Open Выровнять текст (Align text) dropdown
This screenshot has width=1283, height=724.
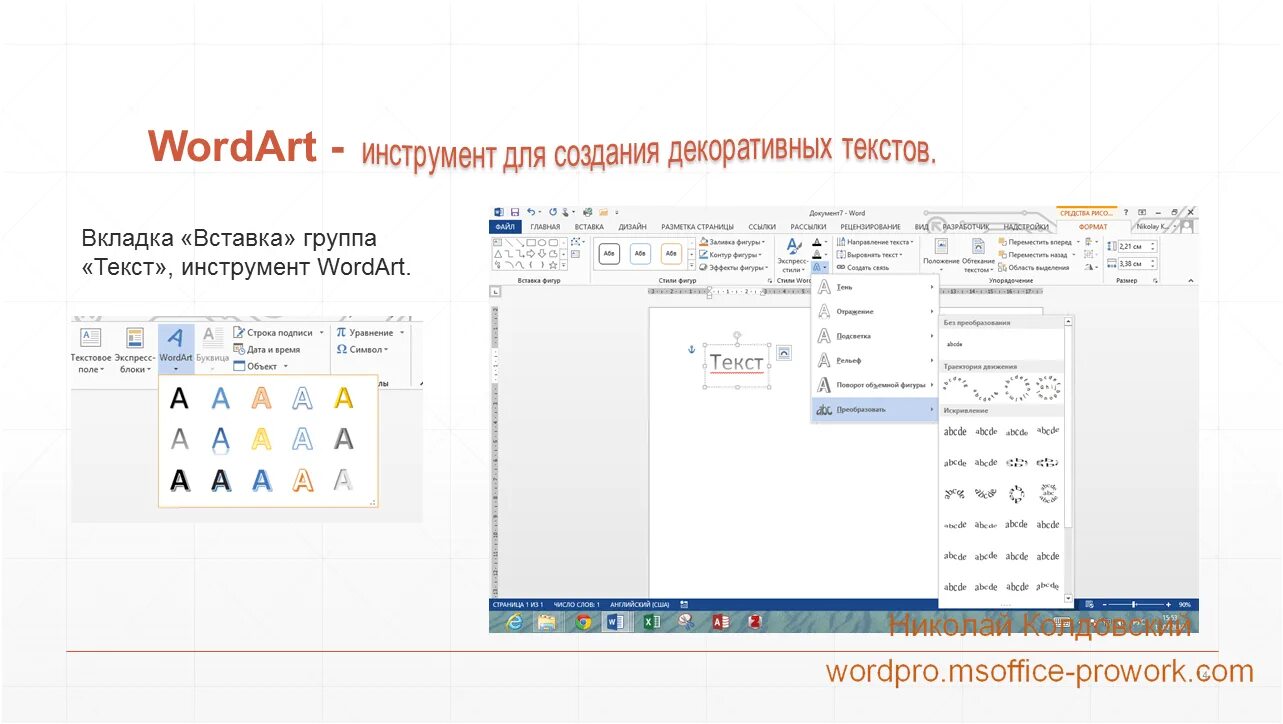point(869,255)
